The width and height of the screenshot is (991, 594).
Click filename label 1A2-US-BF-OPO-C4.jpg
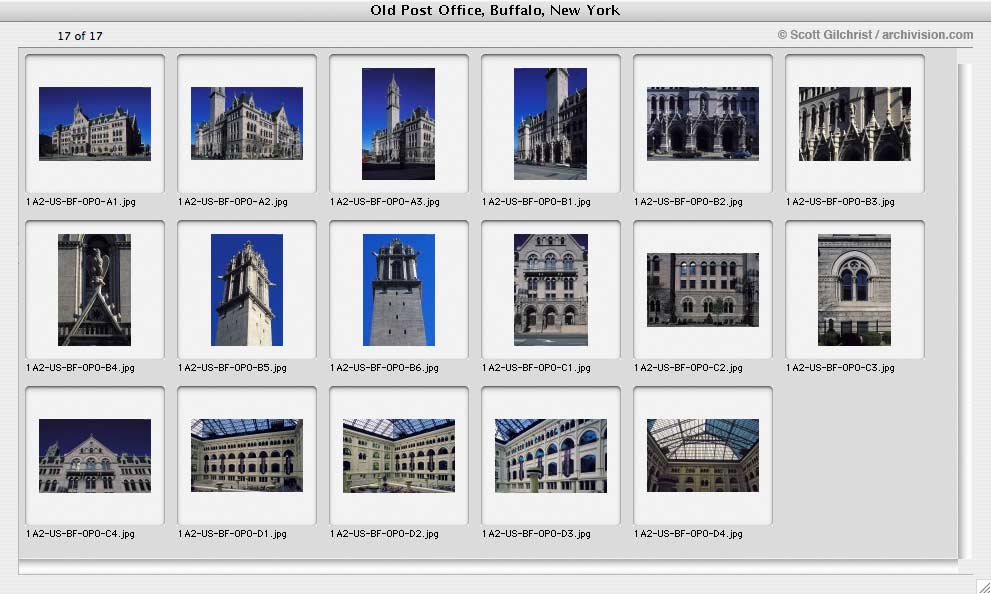click(x=80, y=534)
